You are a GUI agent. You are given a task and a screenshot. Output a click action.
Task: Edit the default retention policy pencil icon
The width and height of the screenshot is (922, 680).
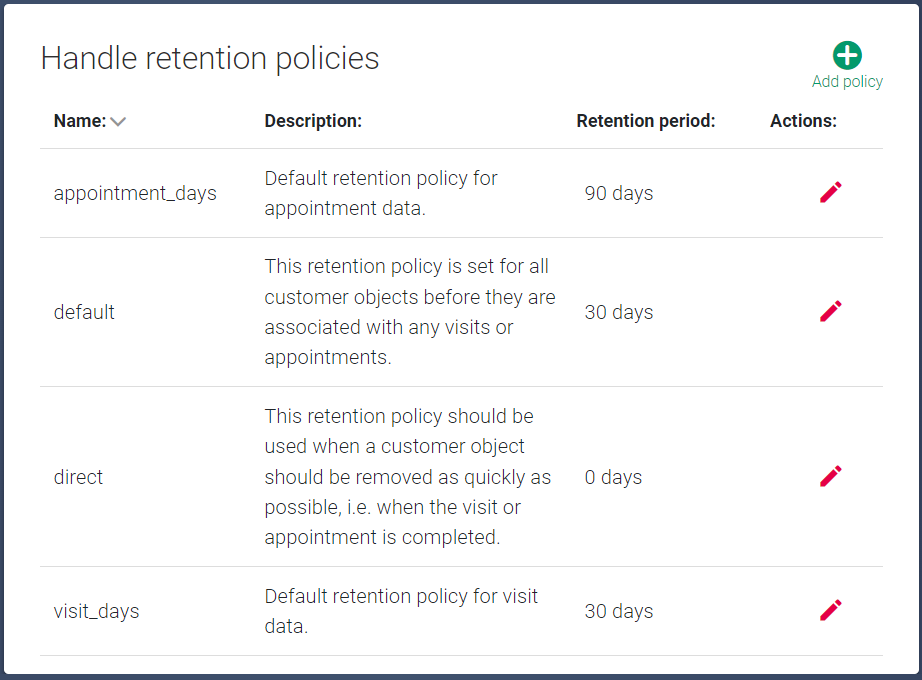pyautogui.click(x=831, y=311)
